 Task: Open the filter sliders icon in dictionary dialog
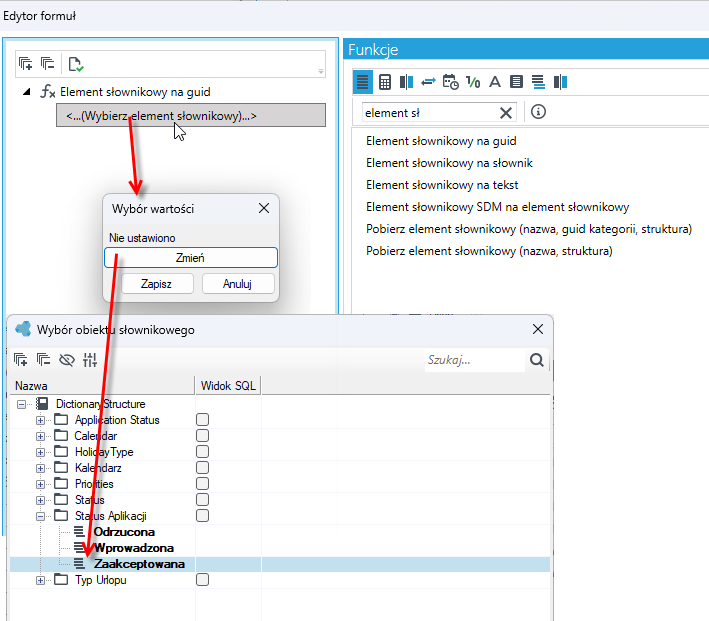(x=90, y=360)
